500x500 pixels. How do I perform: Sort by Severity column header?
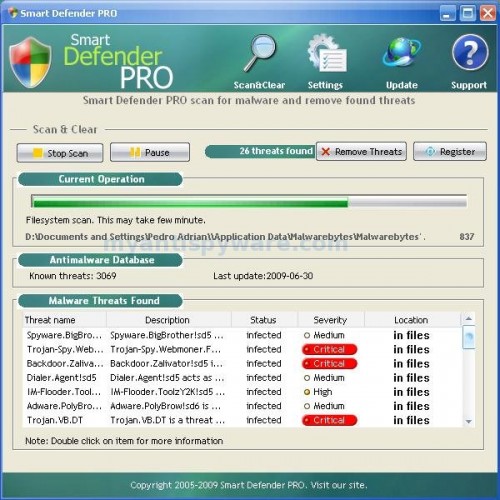[x=331, y=320]
